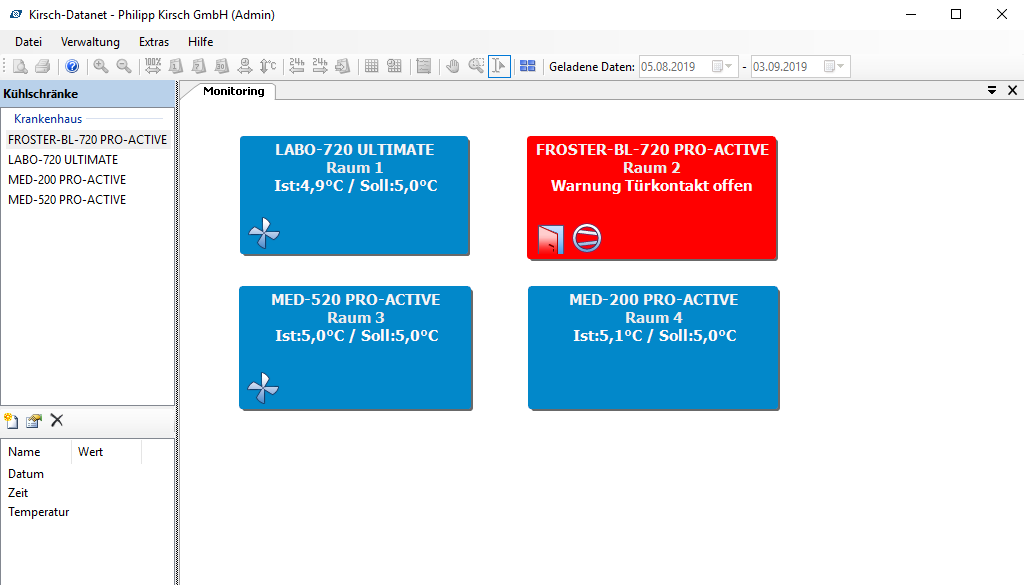Click the open door warning icon
The image size is (1024, 585).
pos(551,239)
